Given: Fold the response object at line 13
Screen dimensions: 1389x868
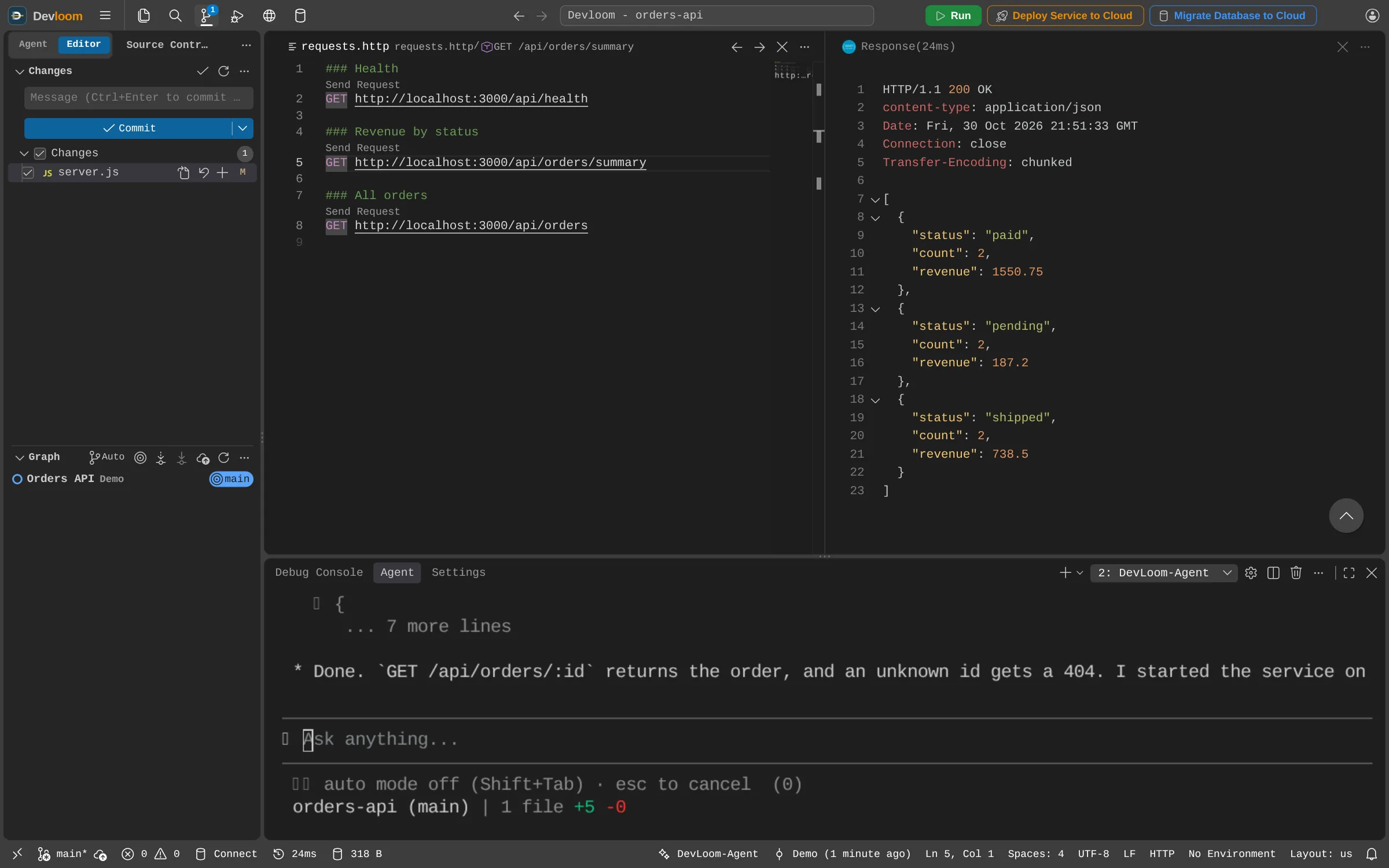Looking at the screenshot, I should pyautogui.click(x=875, y=309).
